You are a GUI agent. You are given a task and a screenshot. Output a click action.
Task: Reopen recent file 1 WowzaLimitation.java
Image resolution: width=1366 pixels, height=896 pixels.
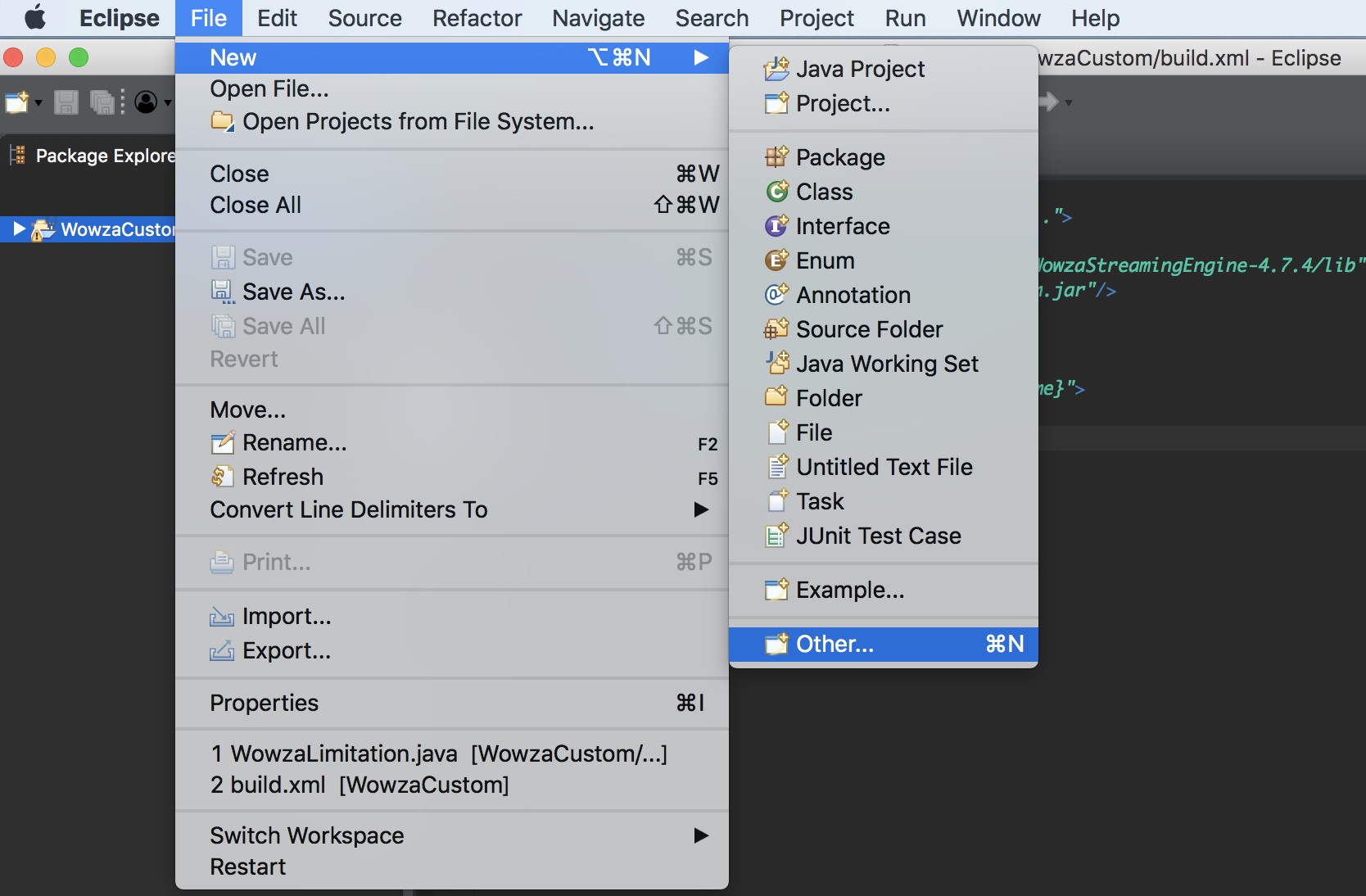452,753
